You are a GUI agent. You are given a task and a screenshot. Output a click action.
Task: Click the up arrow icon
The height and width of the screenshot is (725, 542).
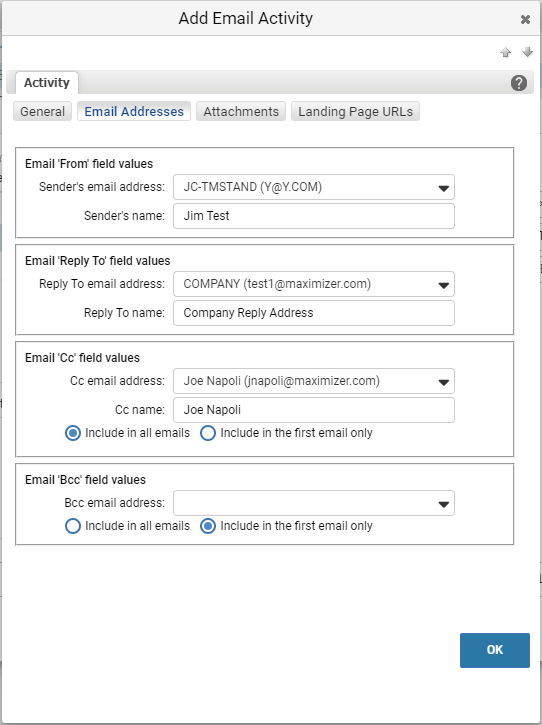tap(505, 52)
